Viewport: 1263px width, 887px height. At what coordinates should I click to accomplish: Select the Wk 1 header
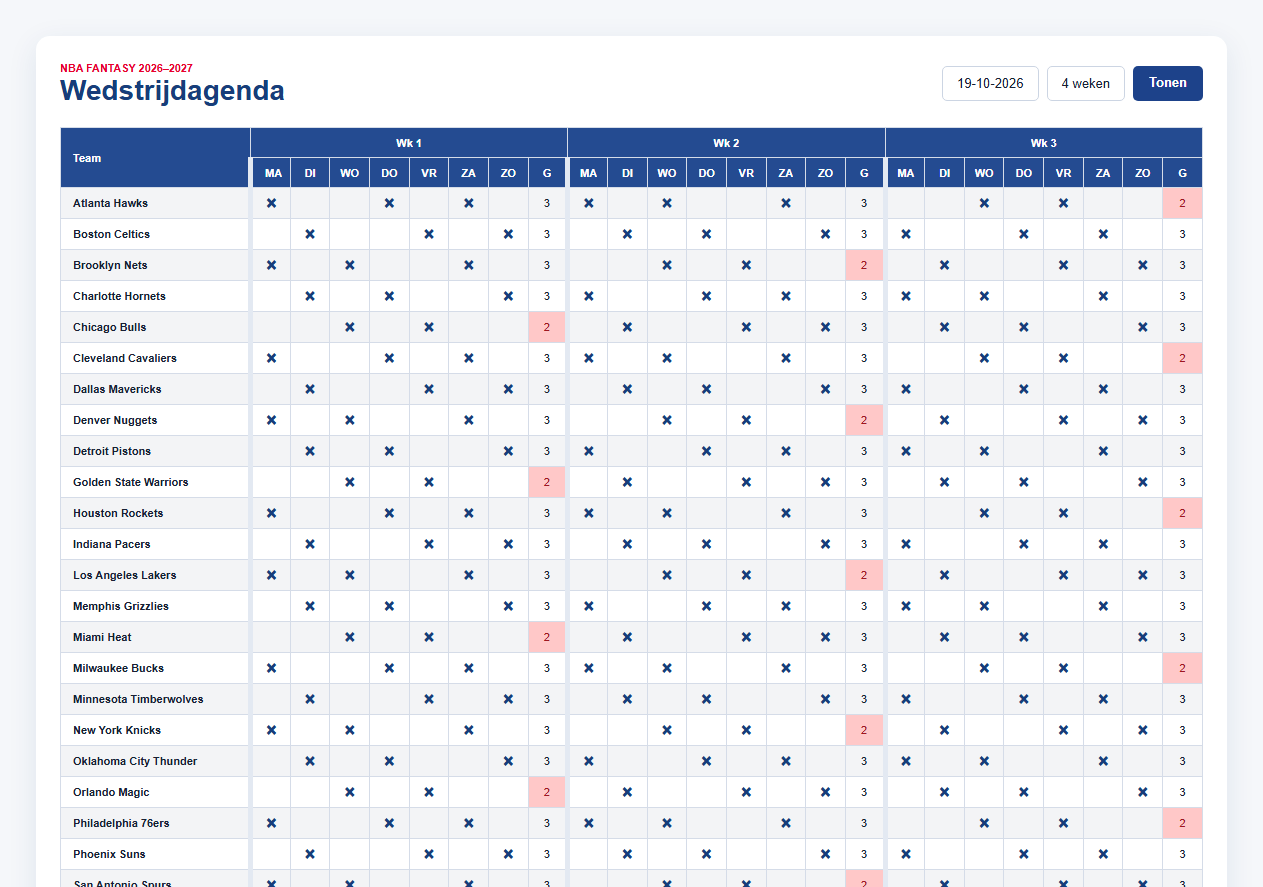pyautogui.click(x=408, y=143)
